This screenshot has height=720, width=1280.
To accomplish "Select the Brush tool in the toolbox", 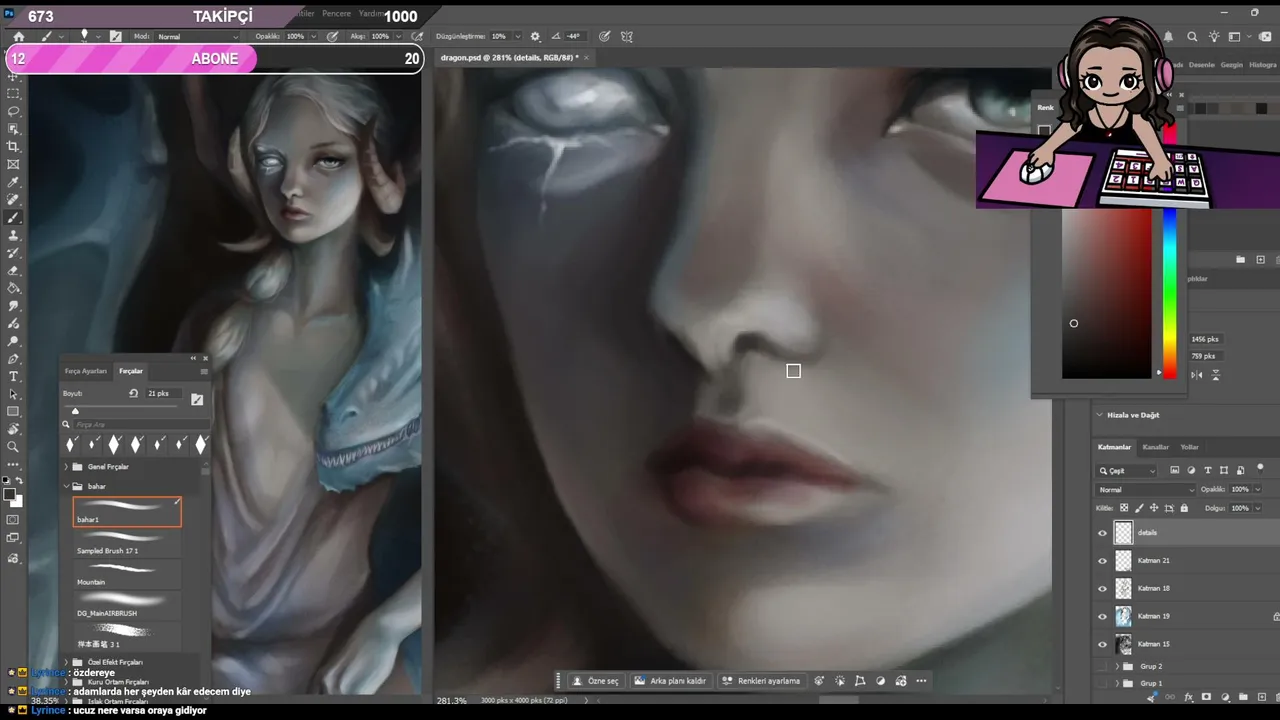I will (x=13, y=218).
